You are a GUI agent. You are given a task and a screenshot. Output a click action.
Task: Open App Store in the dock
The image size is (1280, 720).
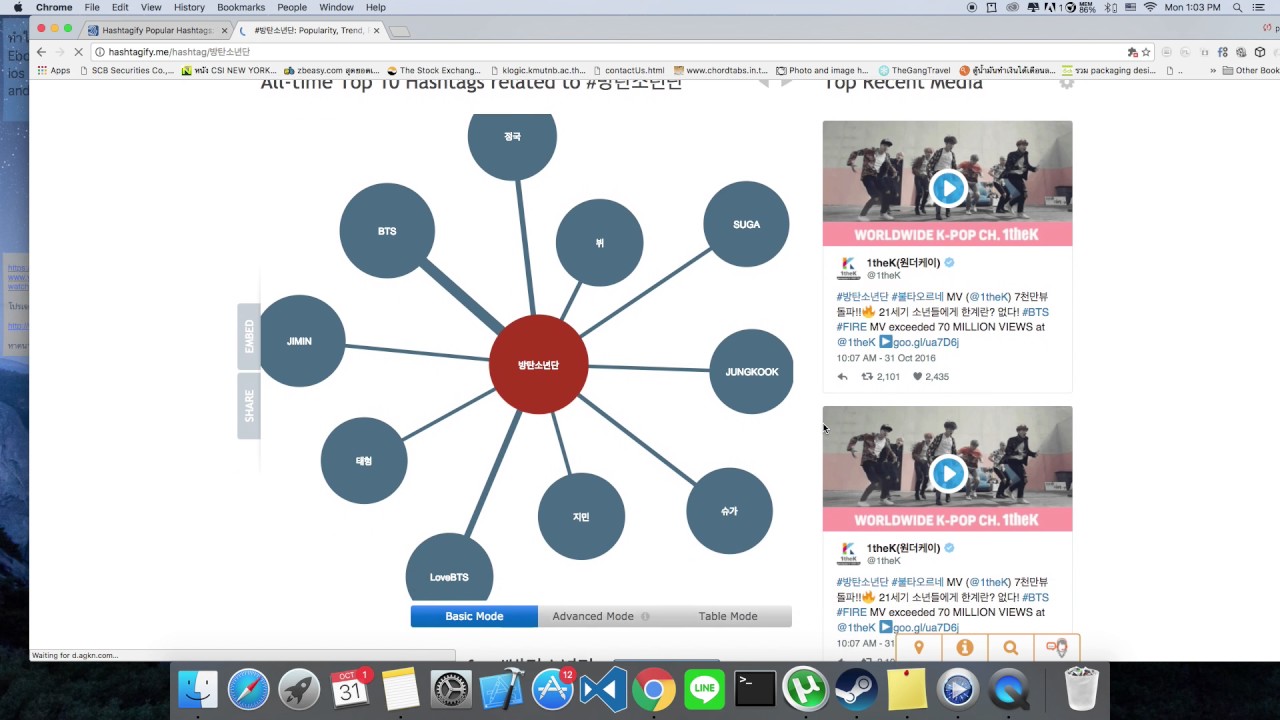pyautogui.click(x=552, y=689)
